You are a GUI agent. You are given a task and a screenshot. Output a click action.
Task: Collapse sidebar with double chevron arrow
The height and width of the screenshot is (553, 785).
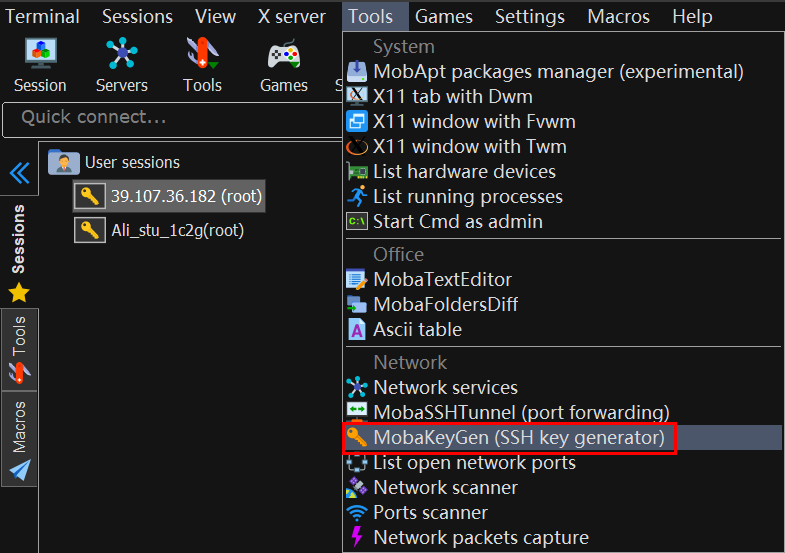click(x=19, y=174)
